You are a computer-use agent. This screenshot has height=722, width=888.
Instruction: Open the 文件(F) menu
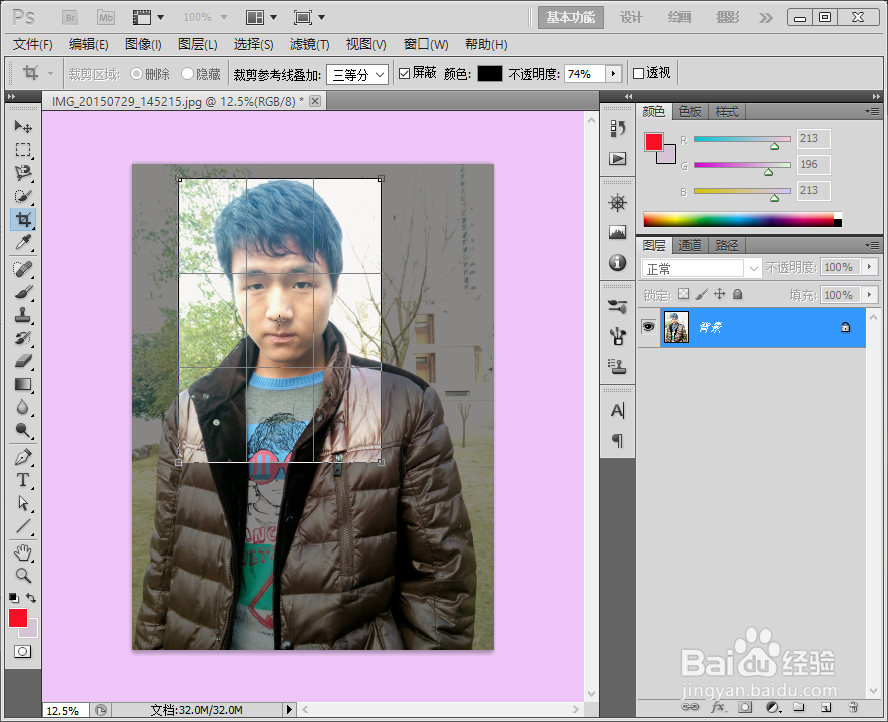pyautogui.click(x=33, y=44)
